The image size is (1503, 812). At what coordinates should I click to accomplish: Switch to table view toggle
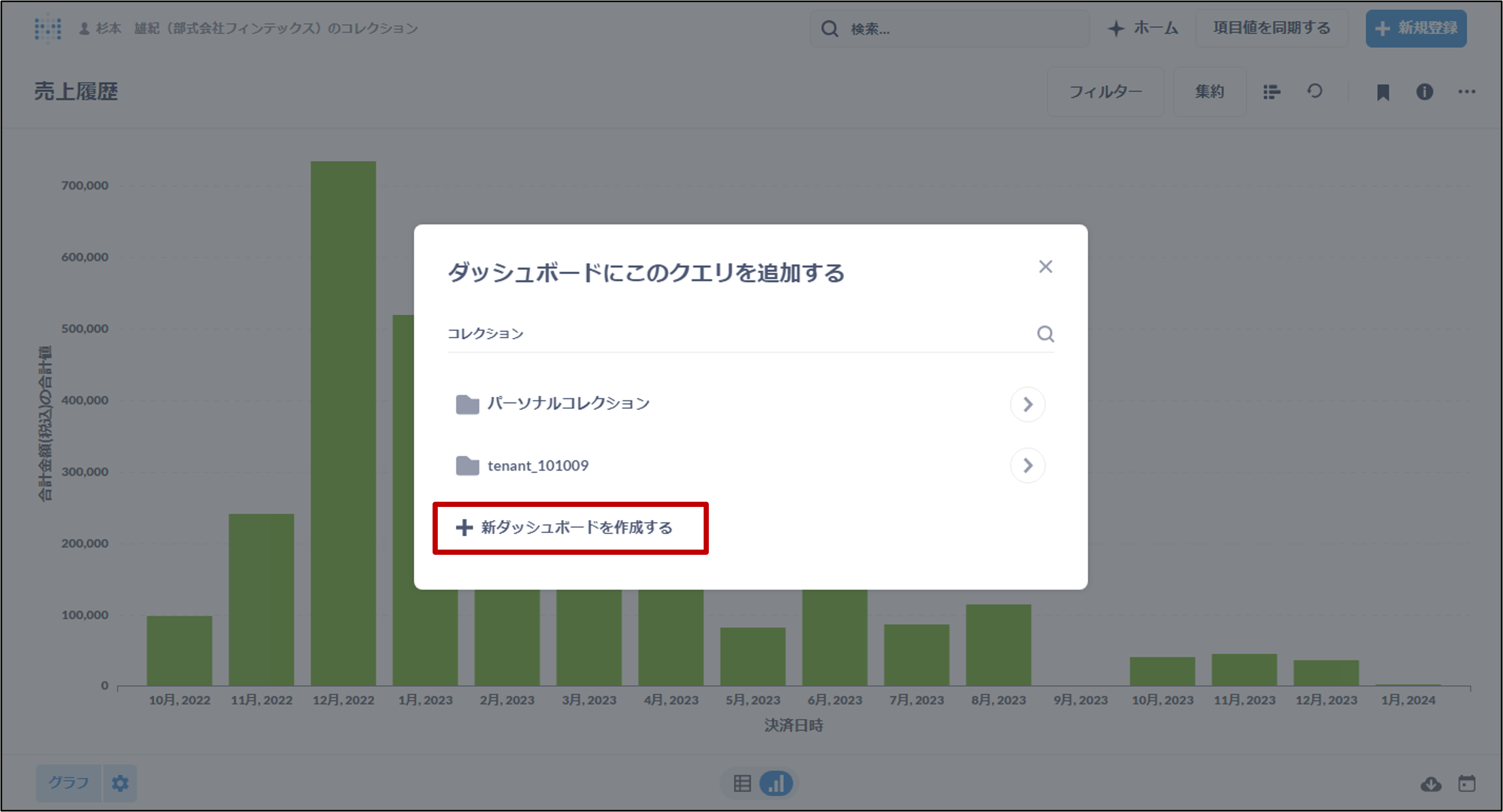[x=742, y=783]
